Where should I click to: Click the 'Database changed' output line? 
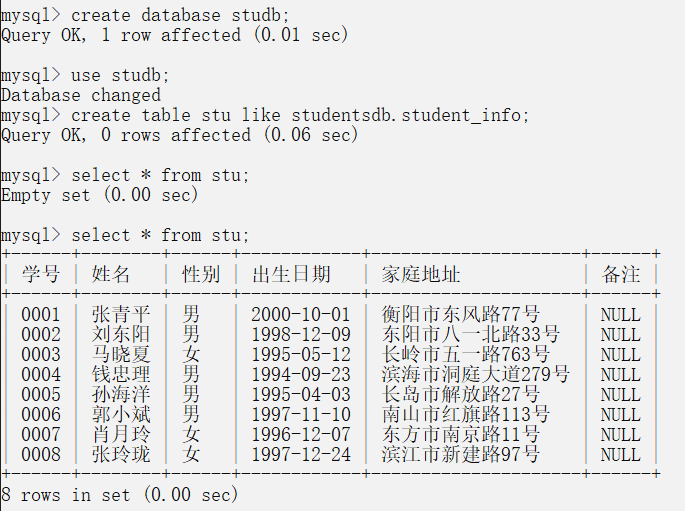[x=80, y=95]
